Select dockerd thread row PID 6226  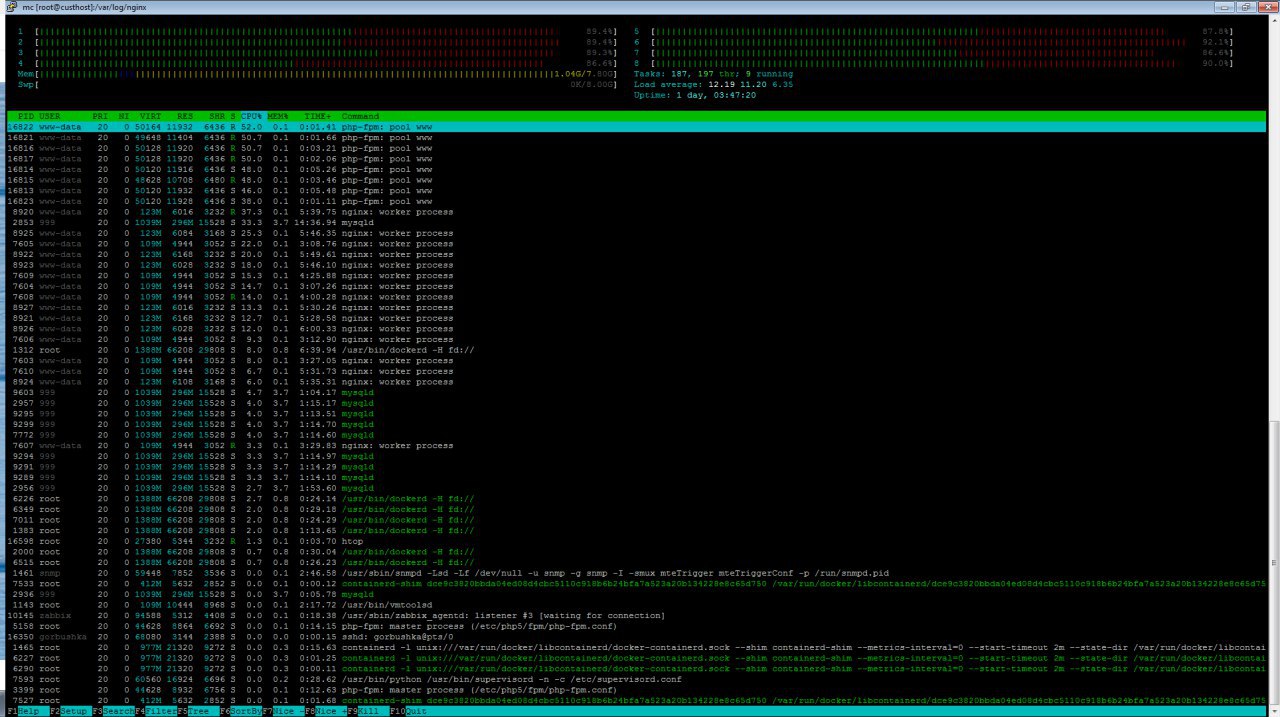pos(636,498)
